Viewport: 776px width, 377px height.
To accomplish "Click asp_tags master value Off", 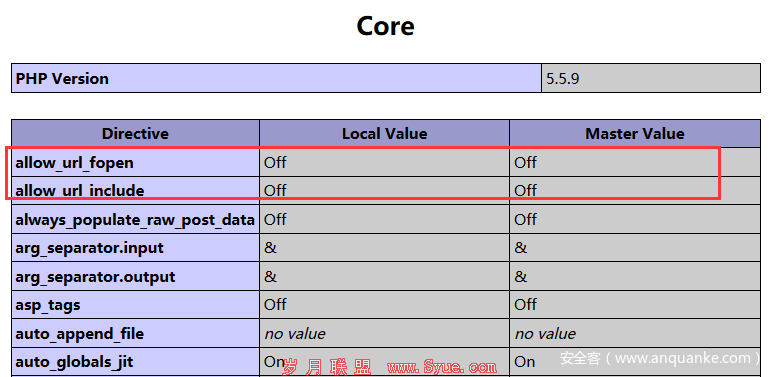I will click(x=525, y=304).
